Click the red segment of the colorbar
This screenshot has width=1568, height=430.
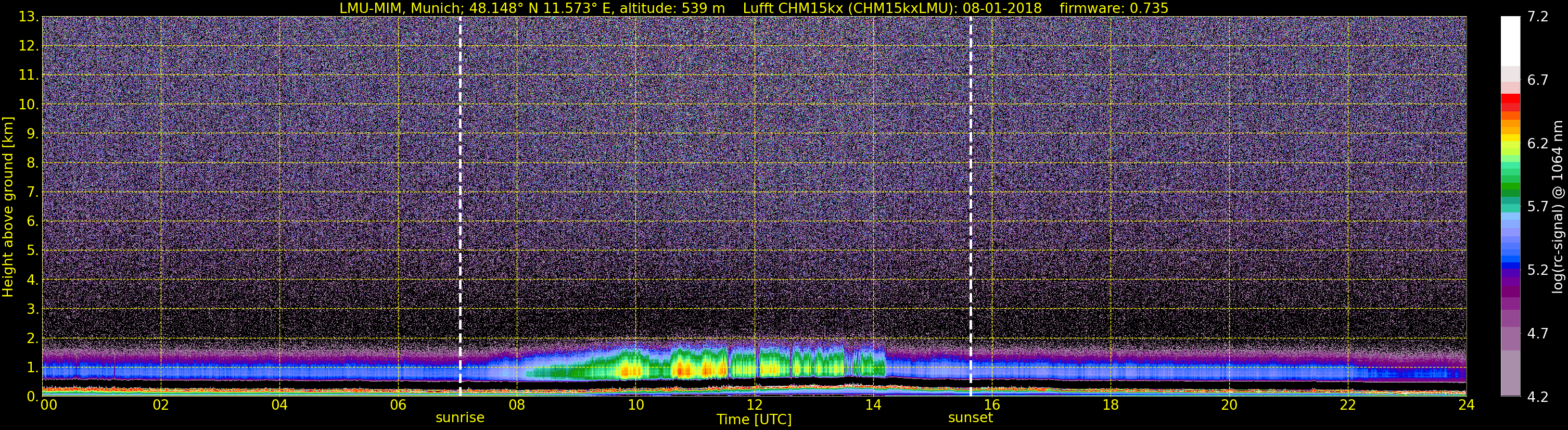coord(1510,99)
